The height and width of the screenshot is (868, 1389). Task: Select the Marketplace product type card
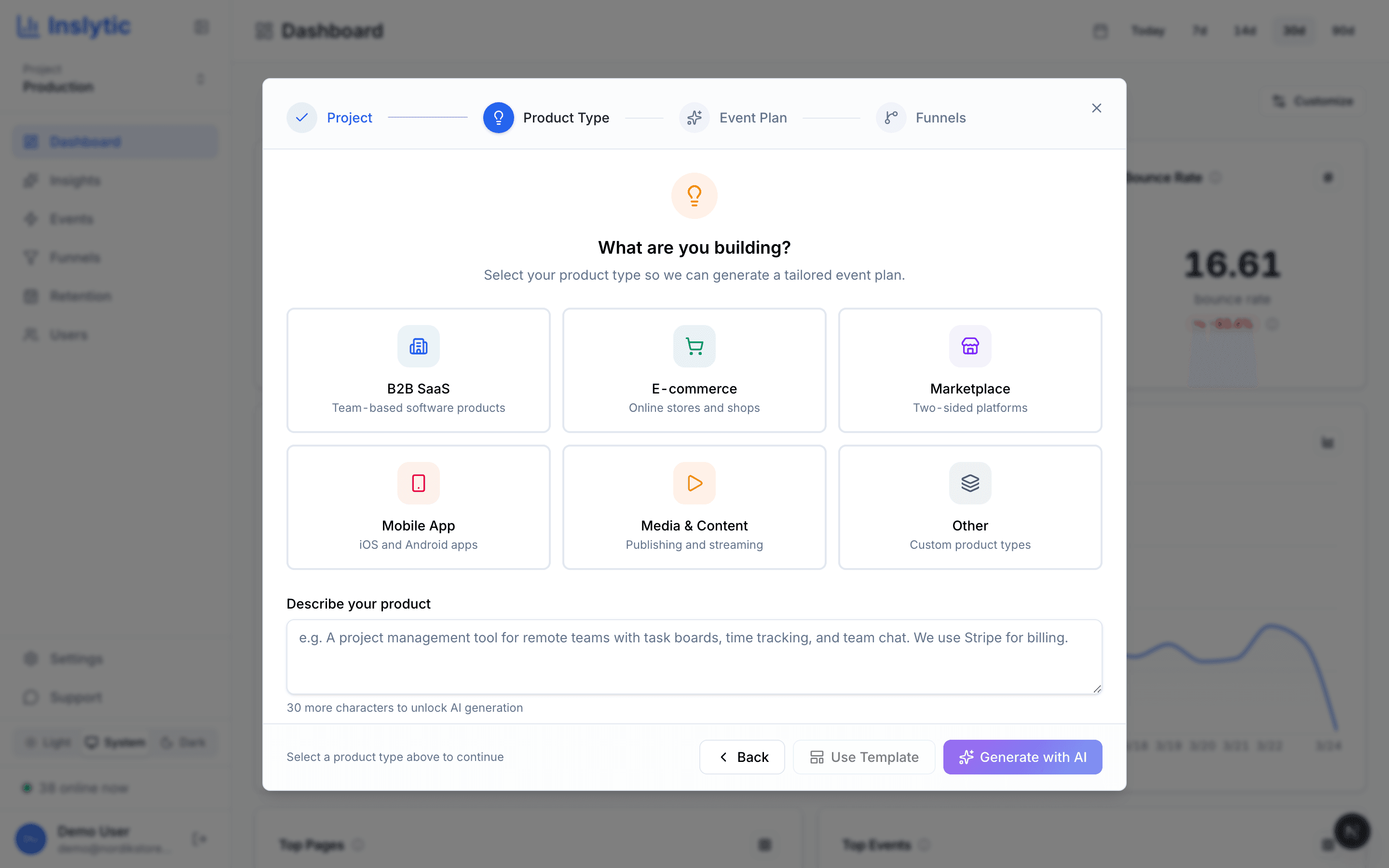click(x=969, y=370)
